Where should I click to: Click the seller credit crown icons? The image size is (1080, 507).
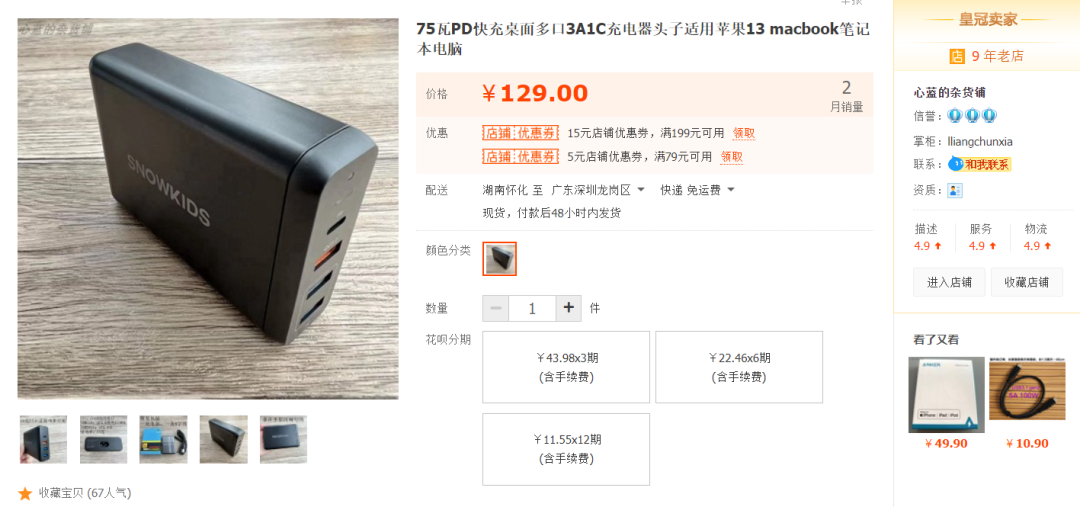tap(972, 116)
